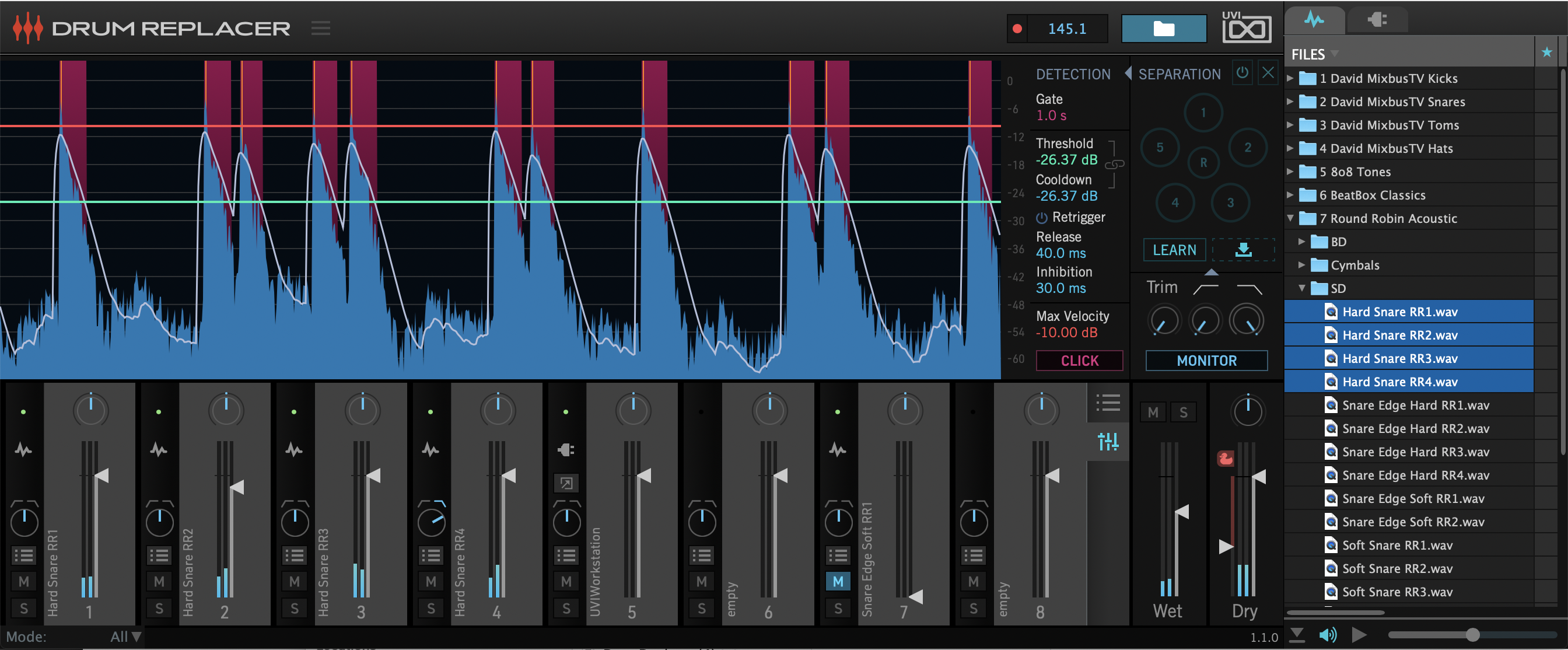Switch to the waveform files tab

coord(1314,19)
